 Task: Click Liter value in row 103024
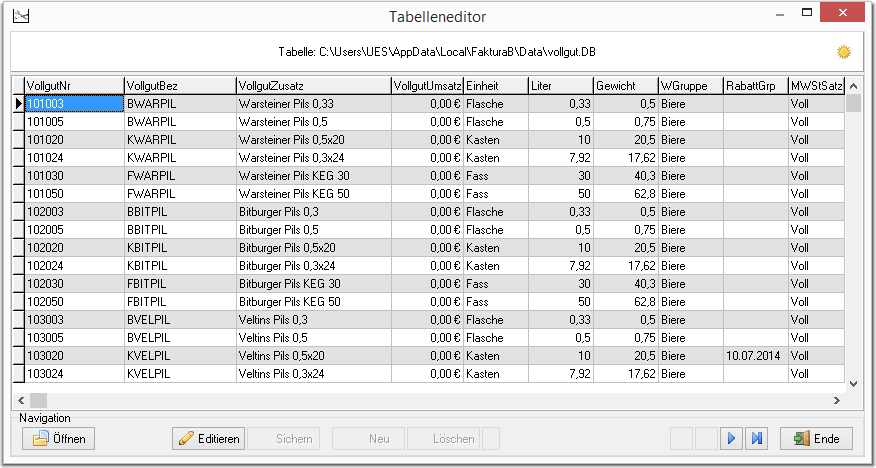coord(561,374)
